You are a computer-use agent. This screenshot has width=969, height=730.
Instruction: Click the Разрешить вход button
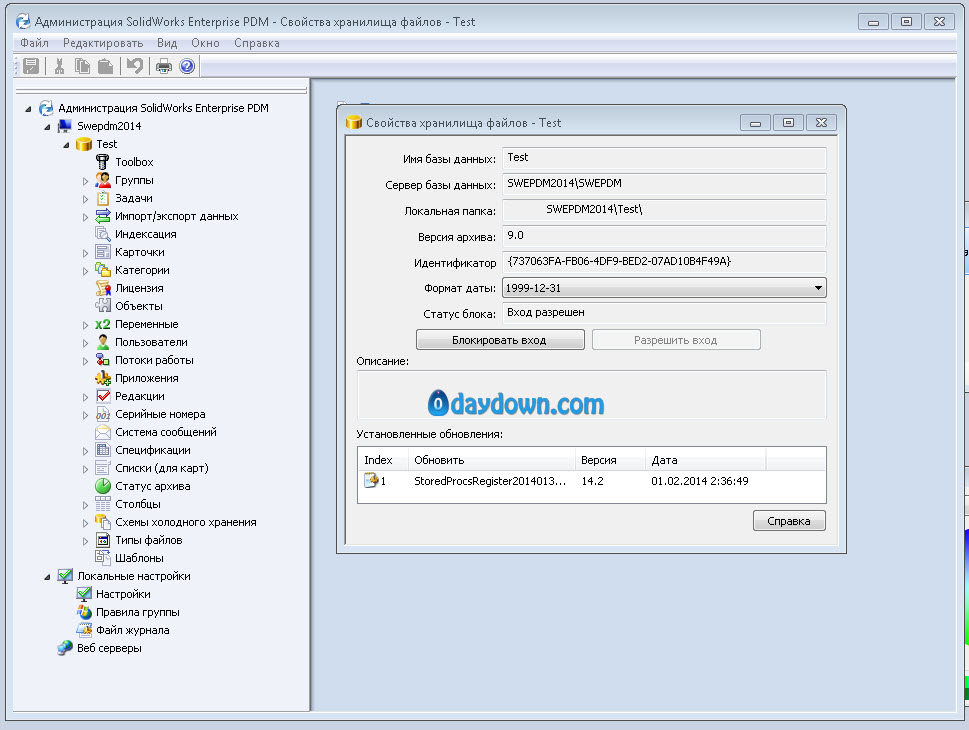tap(676, 340)
